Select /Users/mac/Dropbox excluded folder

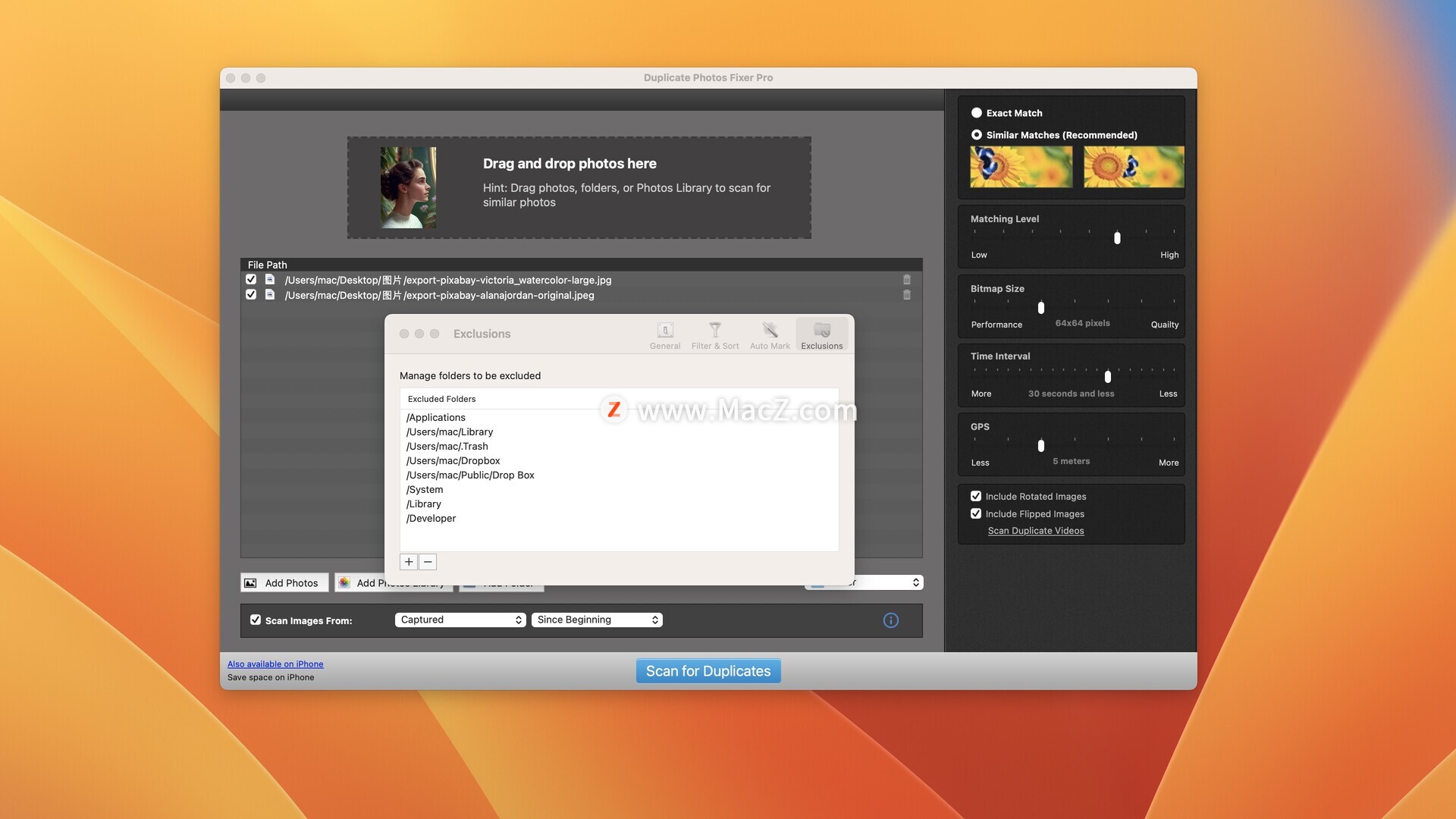point(619,461)
